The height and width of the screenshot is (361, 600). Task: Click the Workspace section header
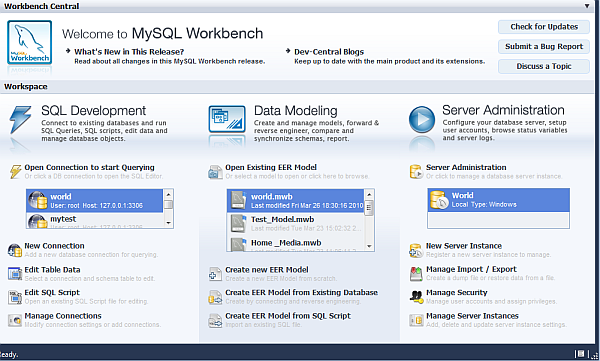(x=297, y=87)
